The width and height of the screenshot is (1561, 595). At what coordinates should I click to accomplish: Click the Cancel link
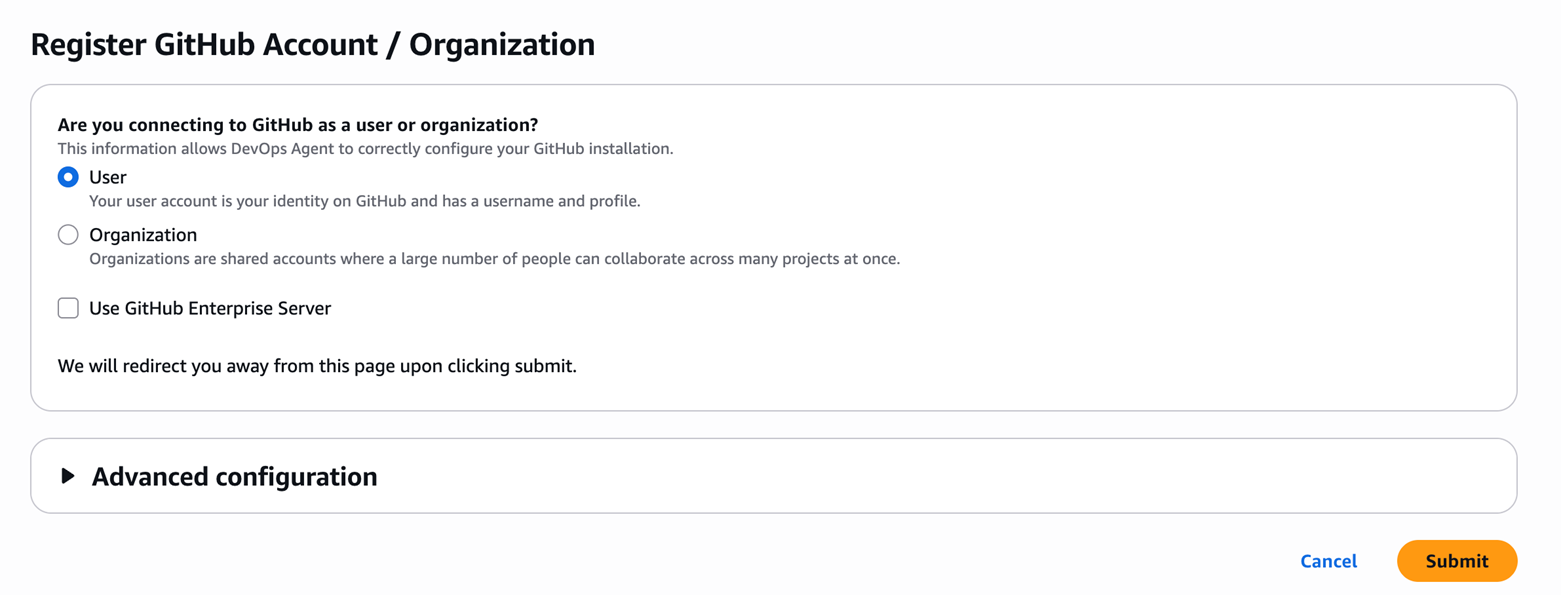tap(1328, 561)
